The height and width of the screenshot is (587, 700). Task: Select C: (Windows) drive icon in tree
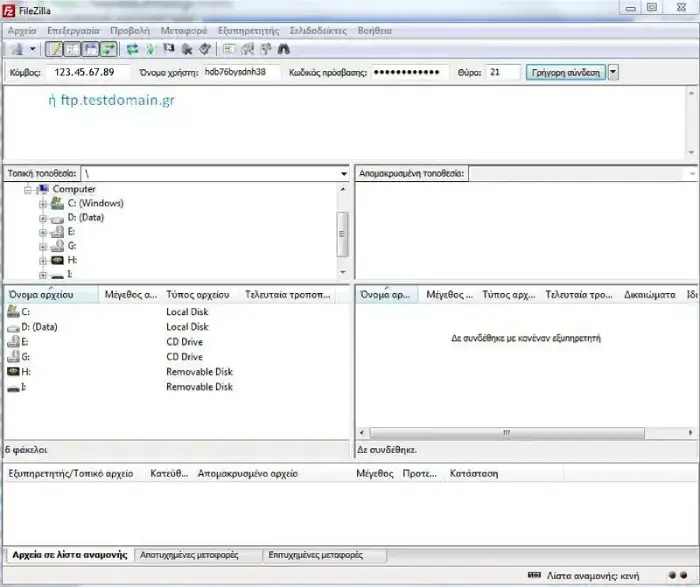(57, 204)
